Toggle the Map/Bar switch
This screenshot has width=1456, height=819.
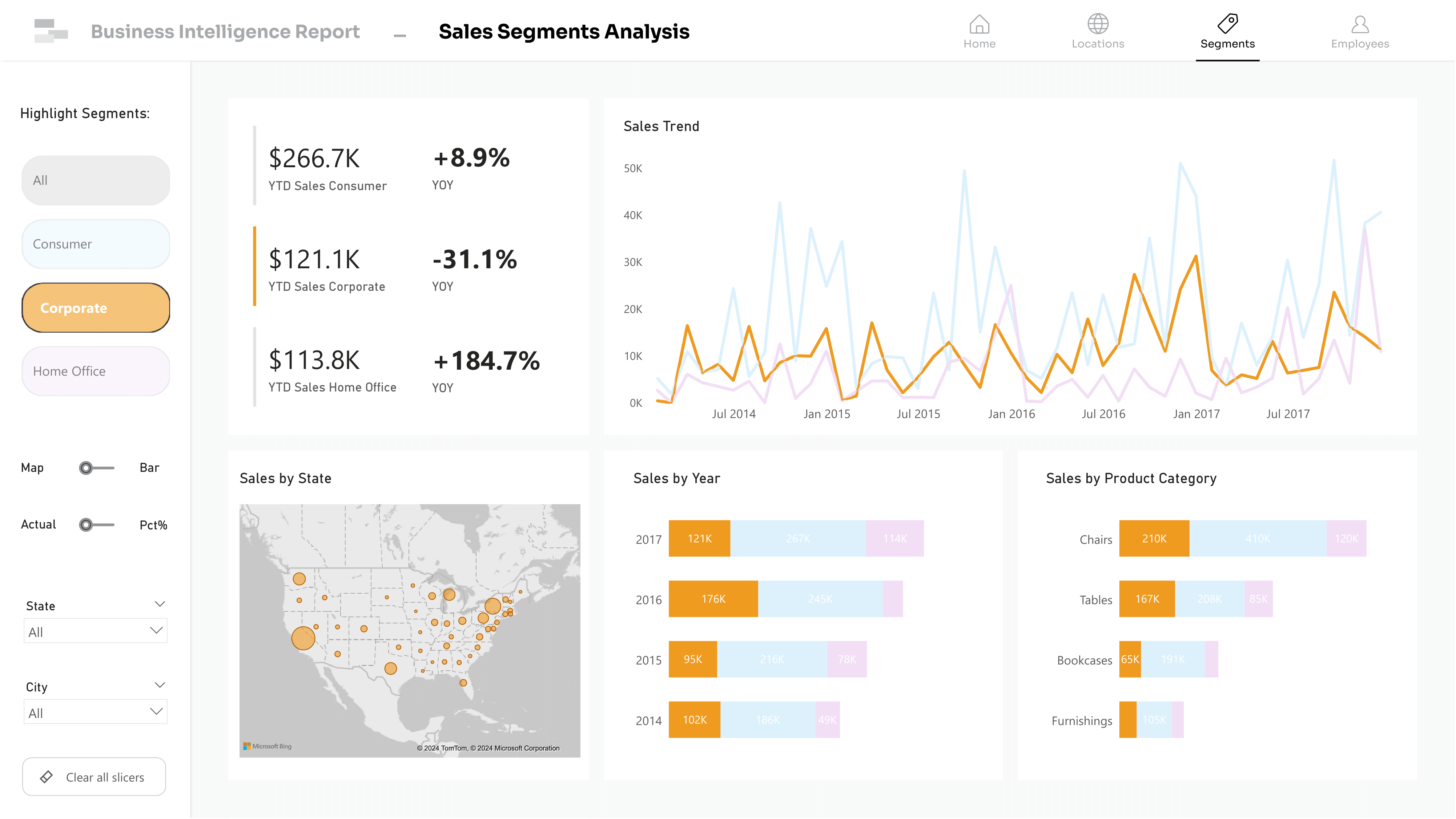[x=97, y=468]
